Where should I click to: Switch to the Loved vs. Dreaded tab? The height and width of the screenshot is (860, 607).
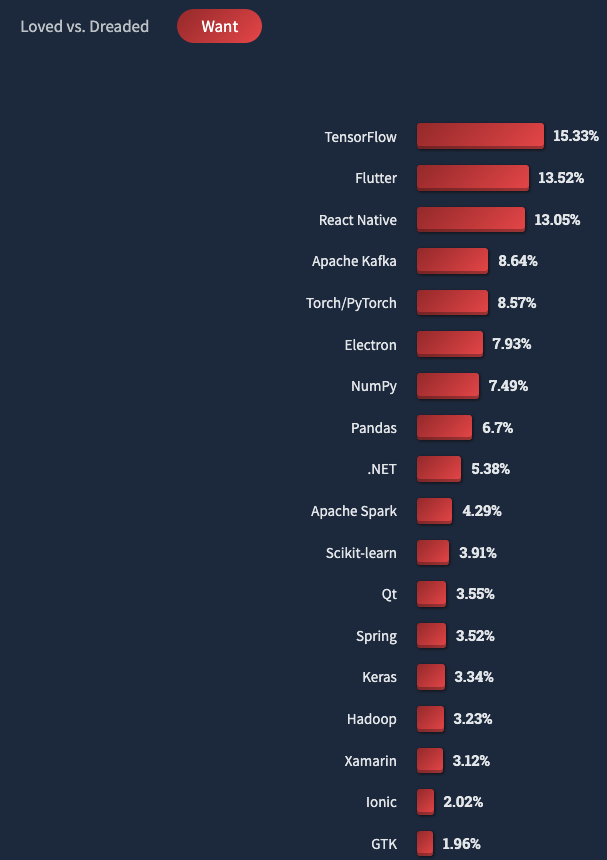(84, 27)
